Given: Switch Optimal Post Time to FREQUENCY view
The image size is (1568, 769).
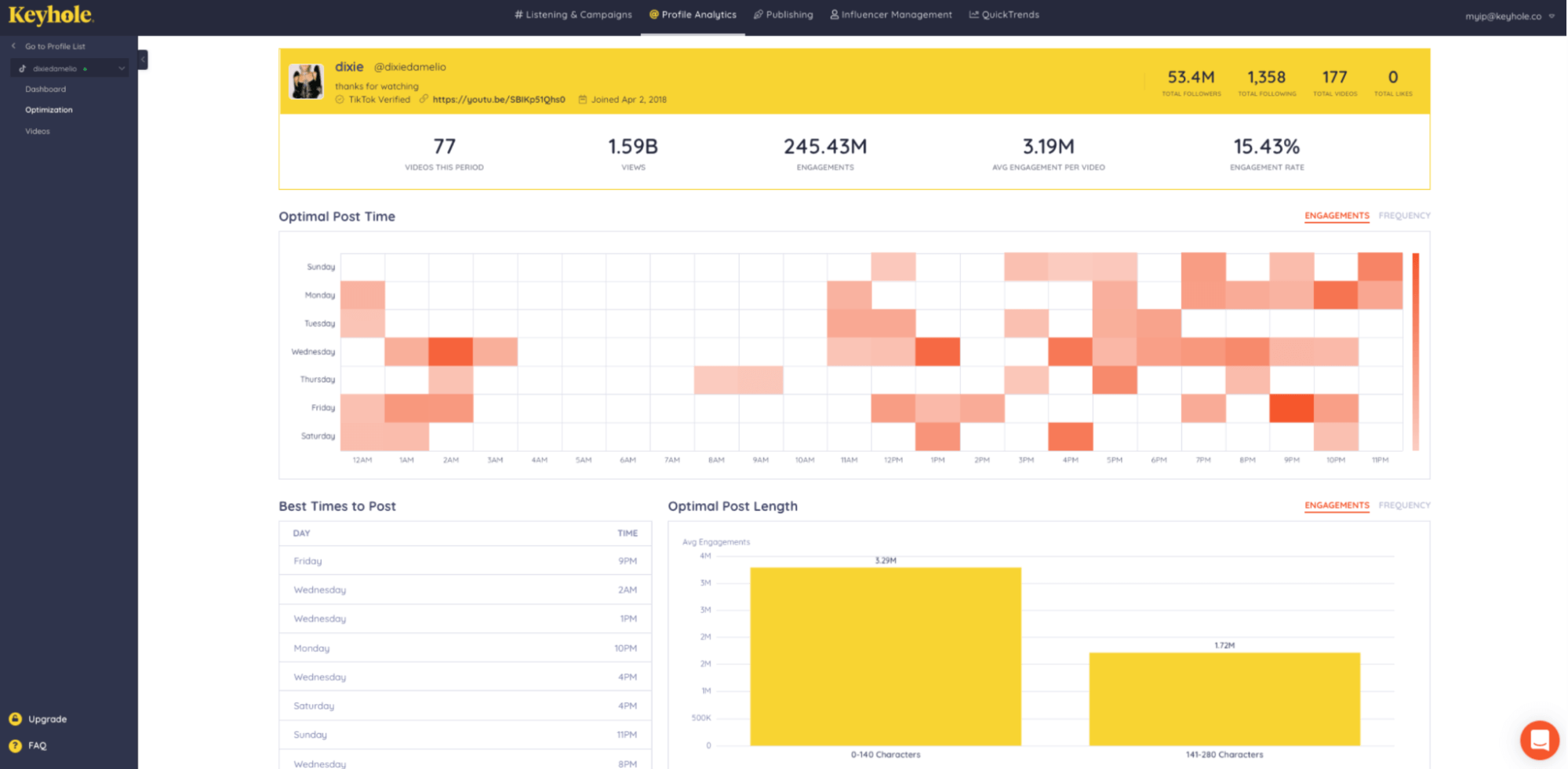Looking at the screenshot, I should pos(1403,215).
